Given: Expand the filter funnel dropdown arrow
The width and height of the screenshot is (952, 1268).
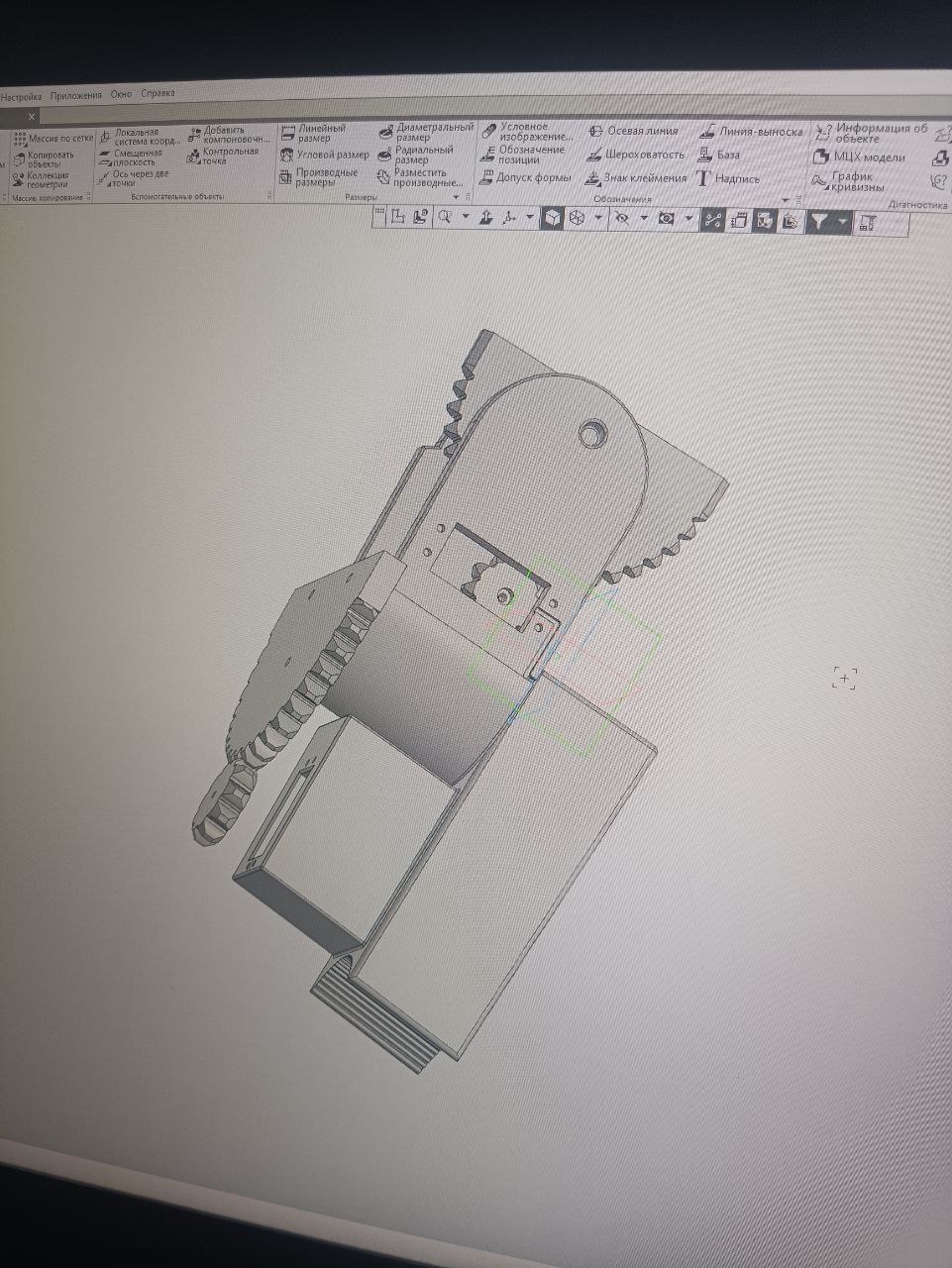Looking at the screenshot, I should point(841,222).
